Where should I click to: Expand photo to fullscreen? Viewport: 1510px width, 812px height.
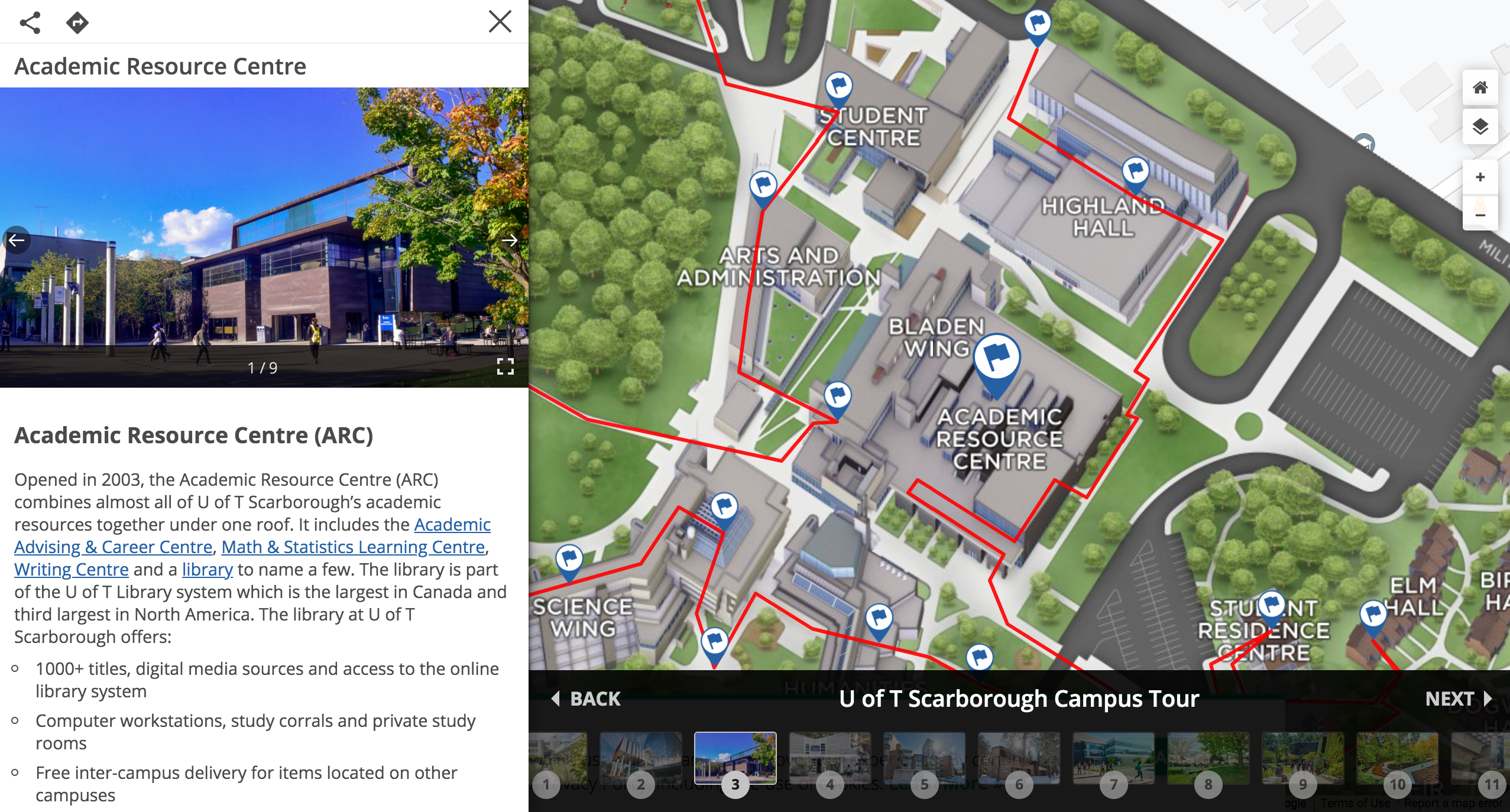tap(506, 366)
